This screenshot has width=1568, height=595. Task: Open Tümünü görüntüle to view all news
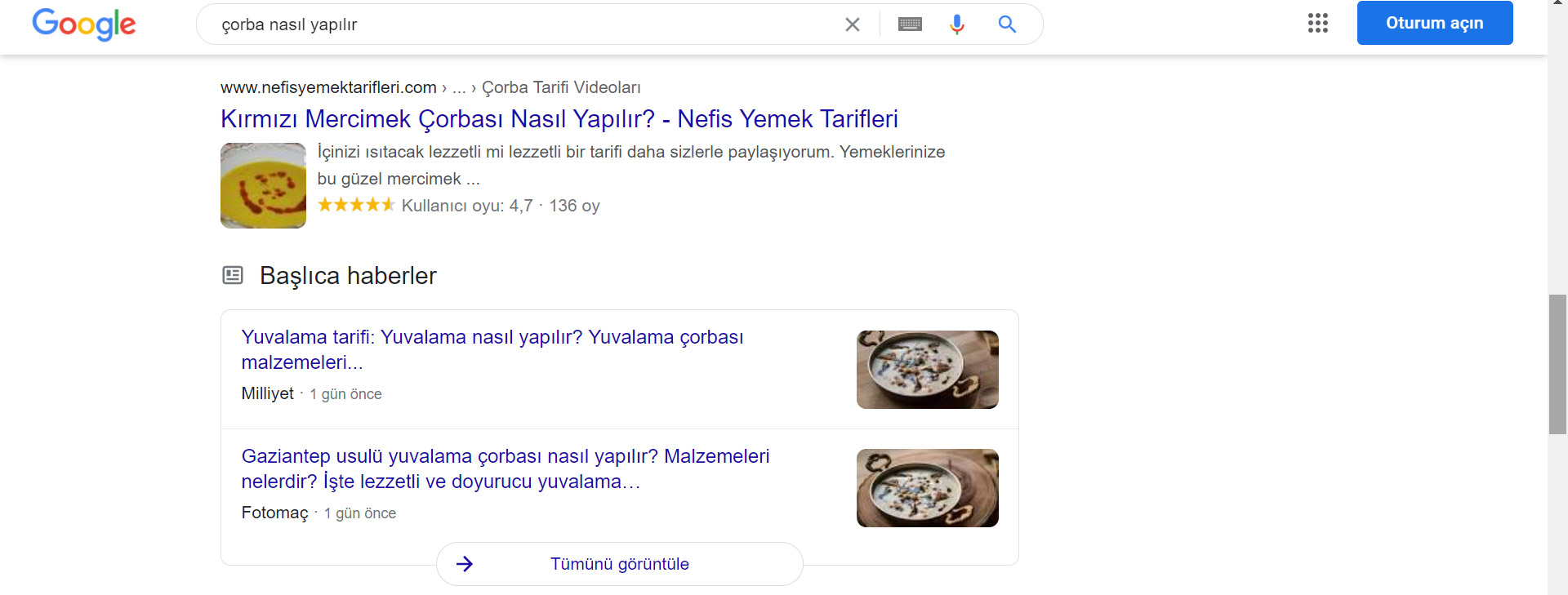pyautogui.click(x=620, y=563)
